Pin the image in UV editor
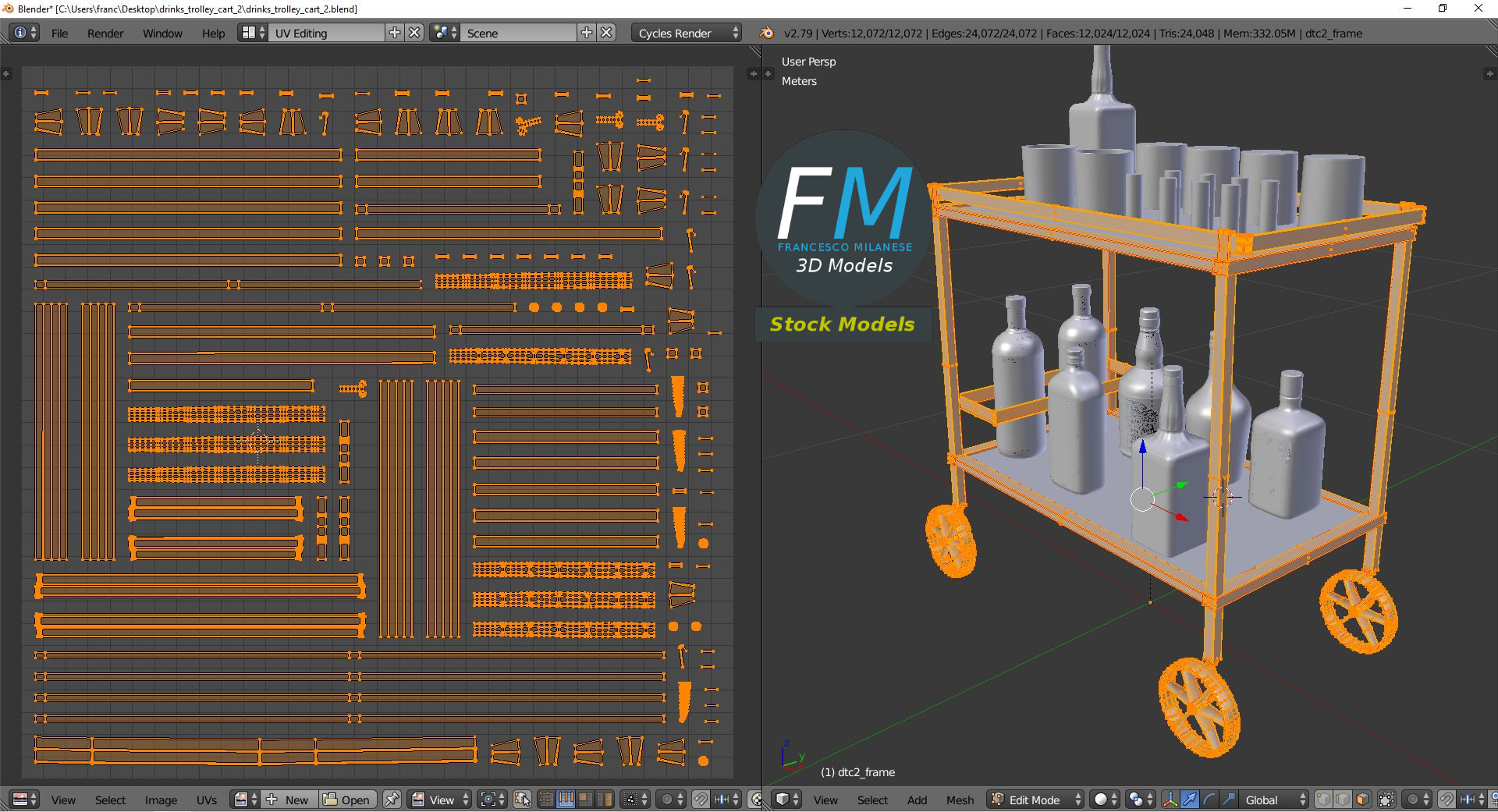The width and height of the screenshot is (1498, 812). 392,800
